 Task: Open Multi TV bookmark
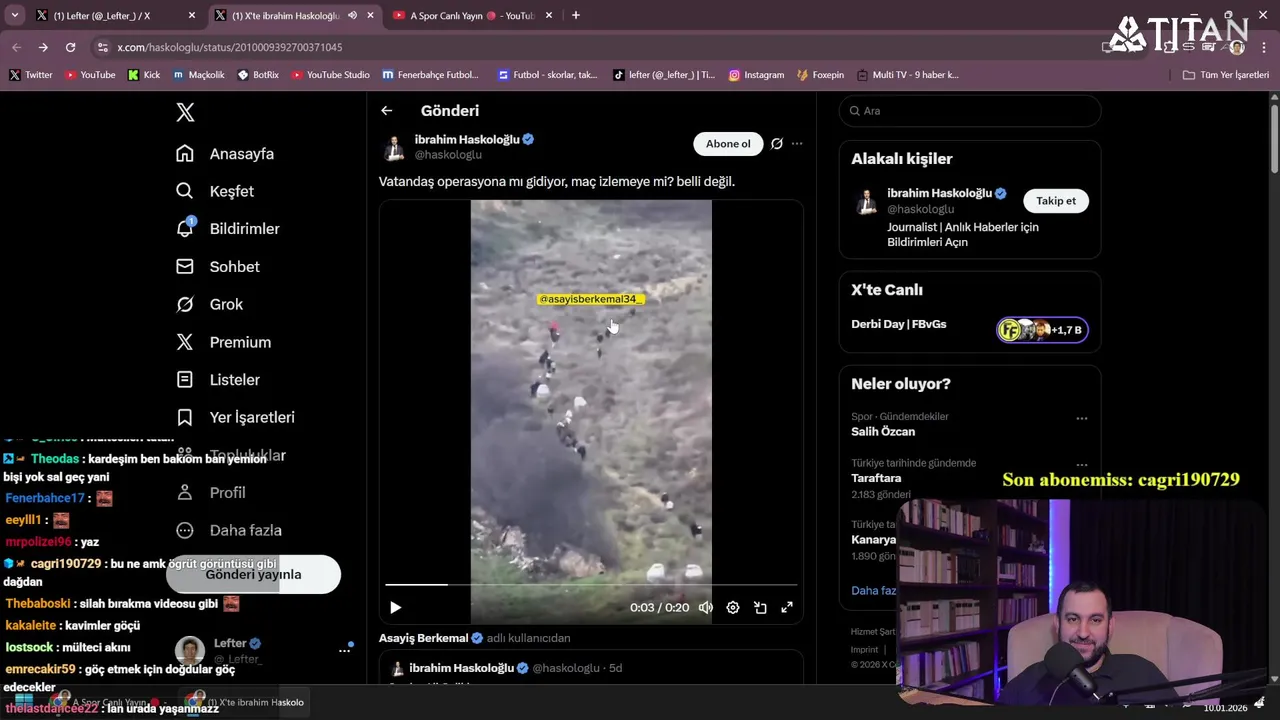pyautogui.click(x=908, y=75)
